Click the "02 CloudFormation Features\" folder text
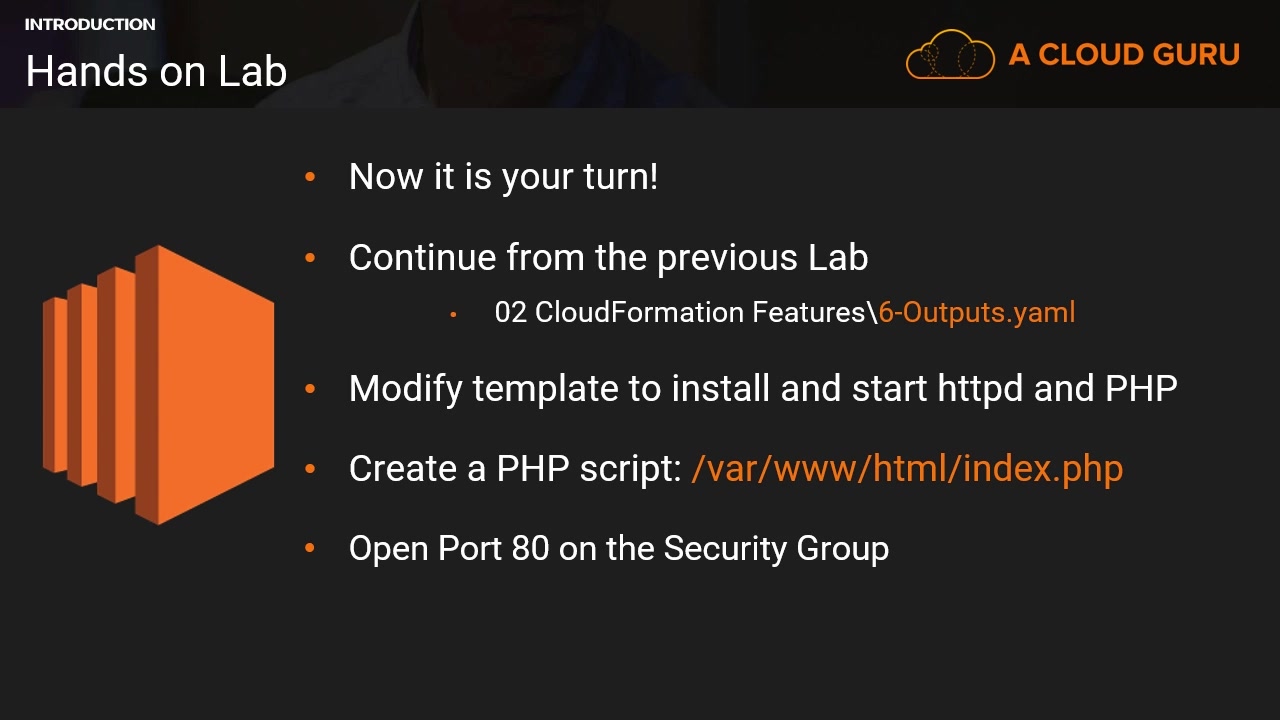Image resolution: width=1280 pixels, height=720 pixels. pyautogui.click(x=685, y=312)
